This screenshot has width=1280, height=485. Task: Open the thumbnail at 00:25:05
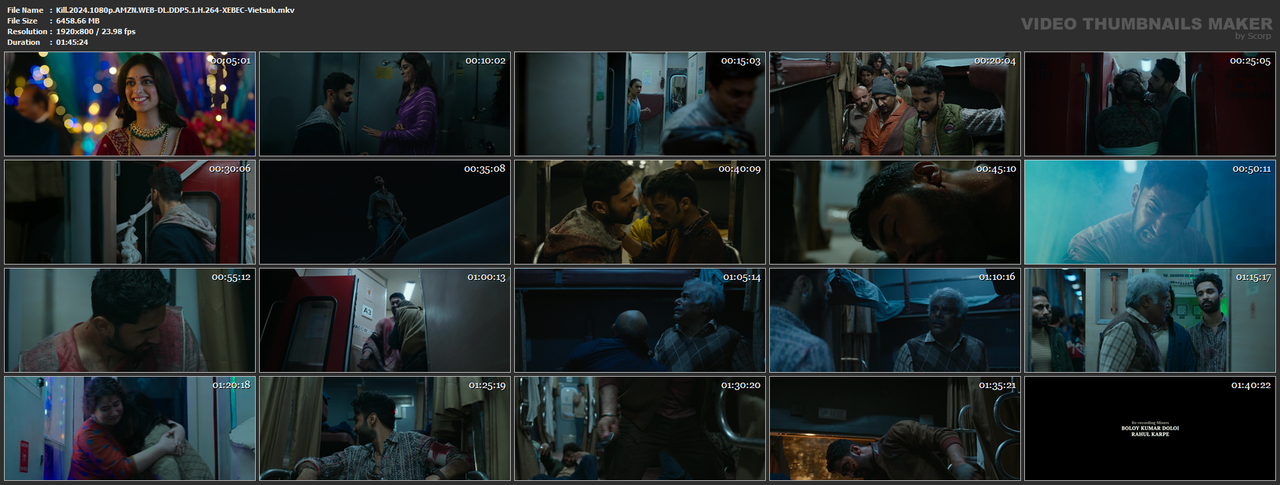point(1150,104)
